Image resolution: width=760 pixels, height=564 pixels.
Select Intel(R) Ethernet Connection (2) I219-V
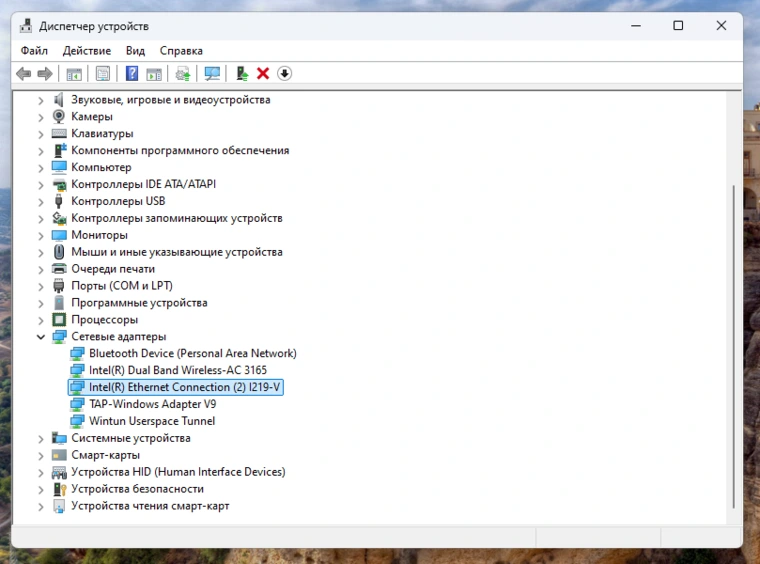click(175, 387)
